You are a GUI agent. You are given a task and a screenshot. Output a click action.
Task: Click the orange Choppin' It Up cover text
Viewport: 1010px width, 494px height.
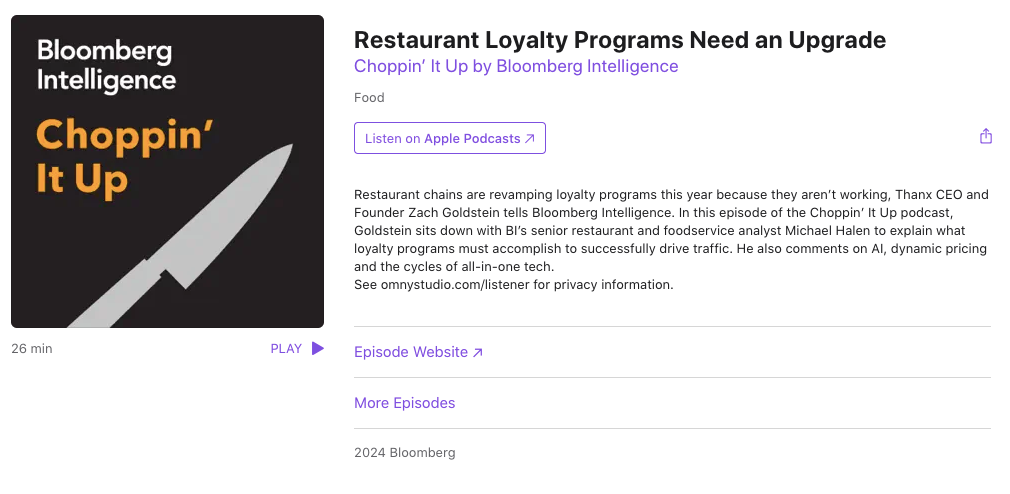tap(124, 157)
